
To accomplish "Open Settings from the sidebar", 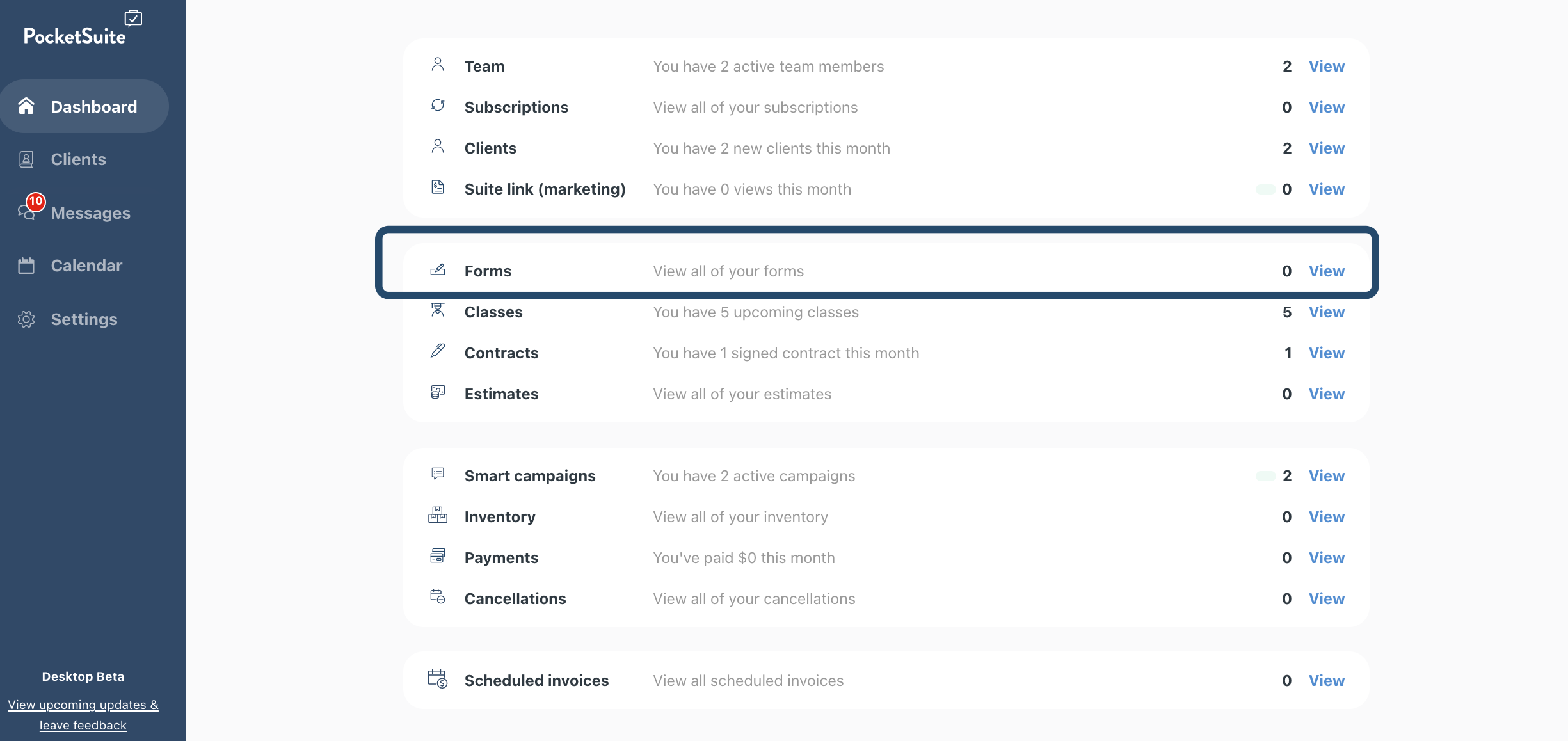I will 84,319.
